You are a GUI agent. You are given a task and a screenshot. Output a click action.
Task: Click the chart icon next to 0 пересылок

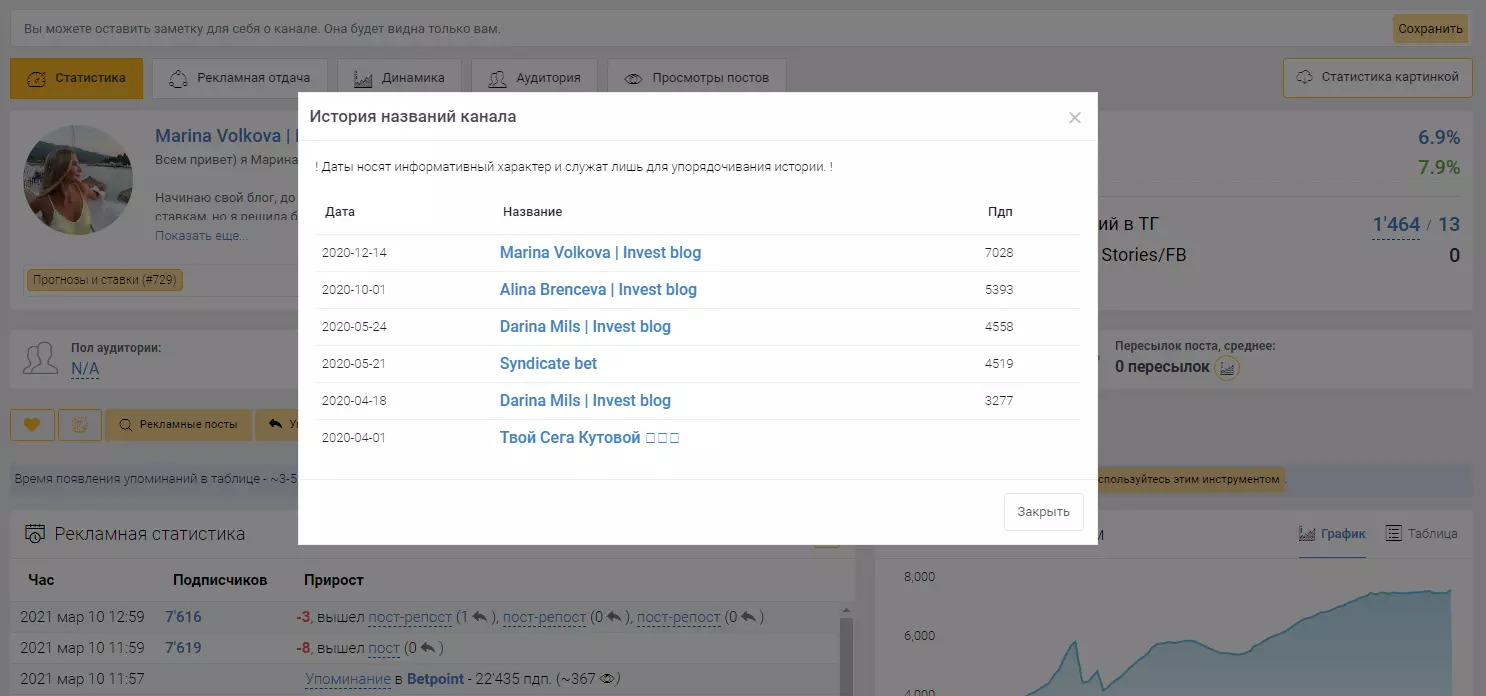pyautogui.click(x=1228, y=368)
